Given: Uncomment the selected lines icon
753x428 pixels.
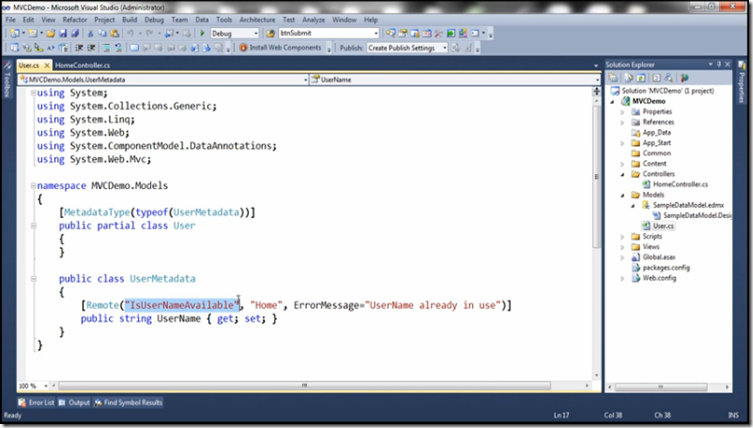Looking at the screenshot, I should [x=118, y=48].
